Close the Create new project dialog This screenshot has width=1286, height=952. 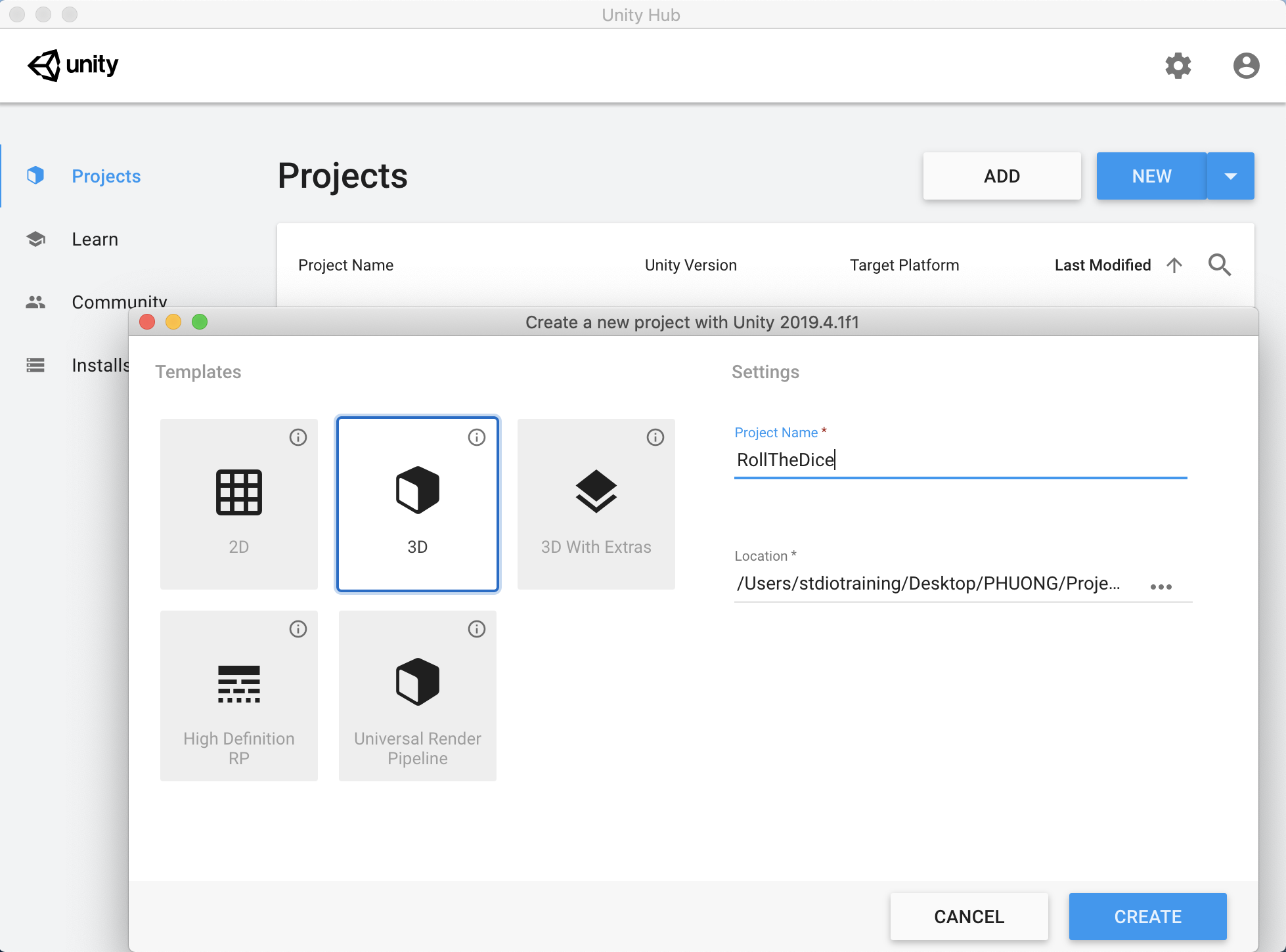147,322
